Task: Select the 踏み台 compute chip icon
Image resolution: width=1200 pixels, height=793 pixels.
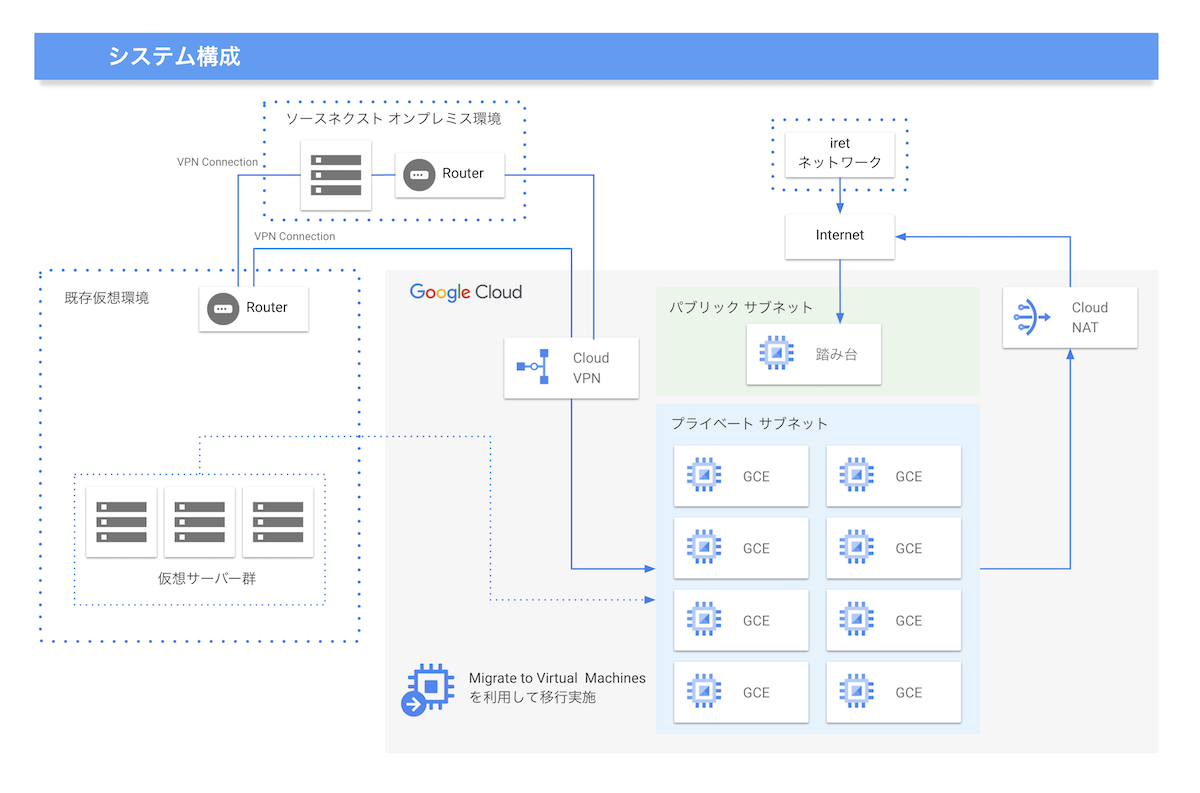Action: tap(776, 354)
